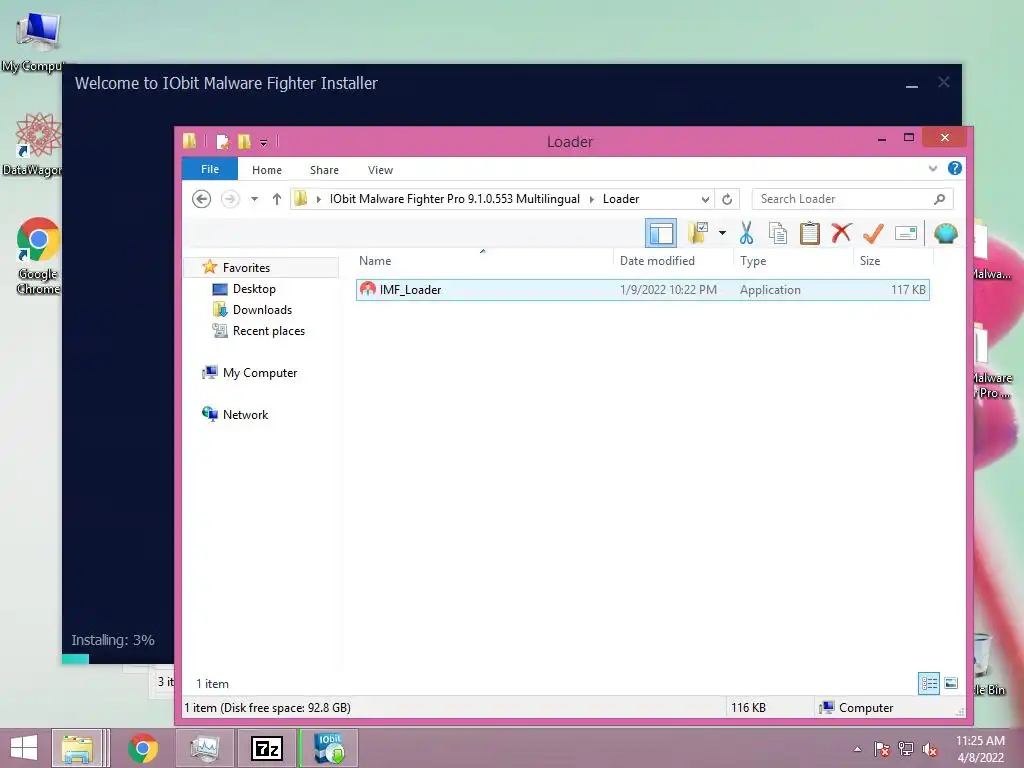Image resolution: width=1024 pixels, height=768 pixels.
Task: Select the IMF_Loader application file
Action: 643,290
